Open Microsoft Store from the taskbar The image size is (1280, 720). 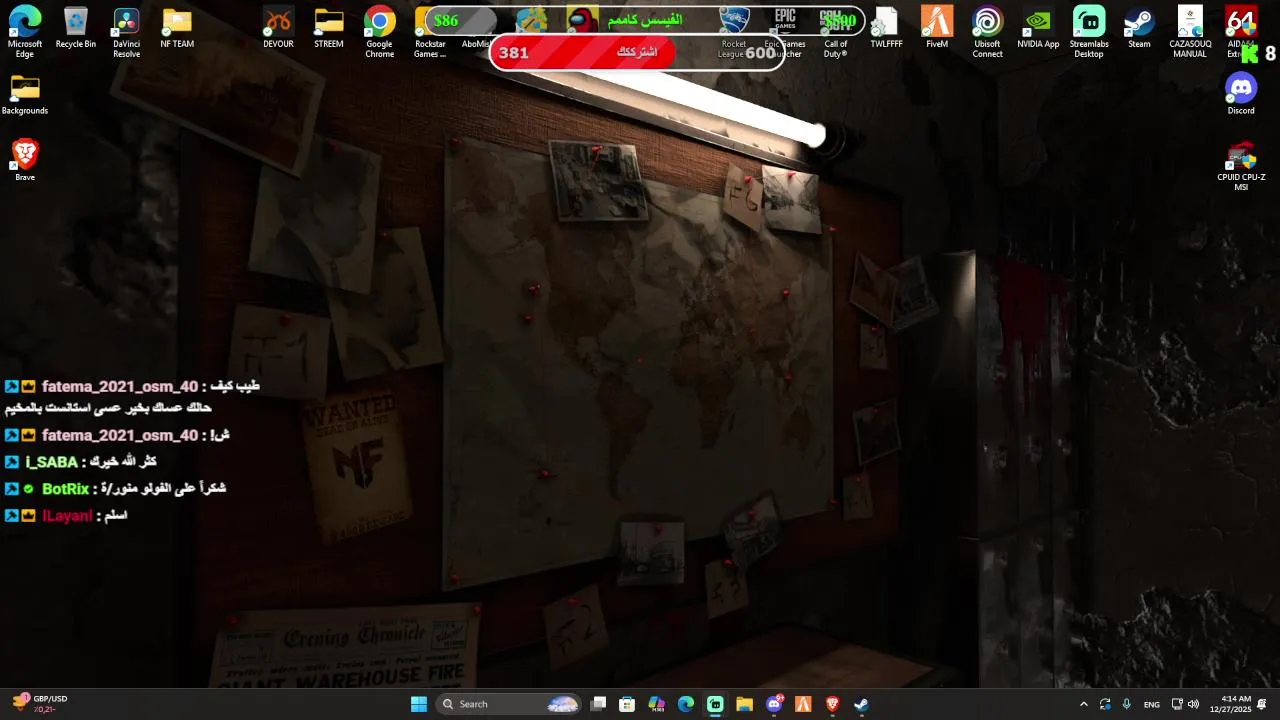click(627, 704)
